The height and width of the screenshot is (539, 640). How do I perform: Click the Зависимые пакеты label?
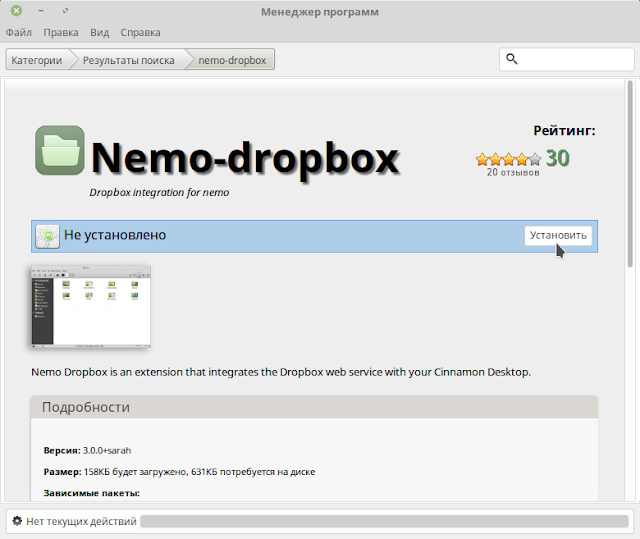tap(91, 493)
